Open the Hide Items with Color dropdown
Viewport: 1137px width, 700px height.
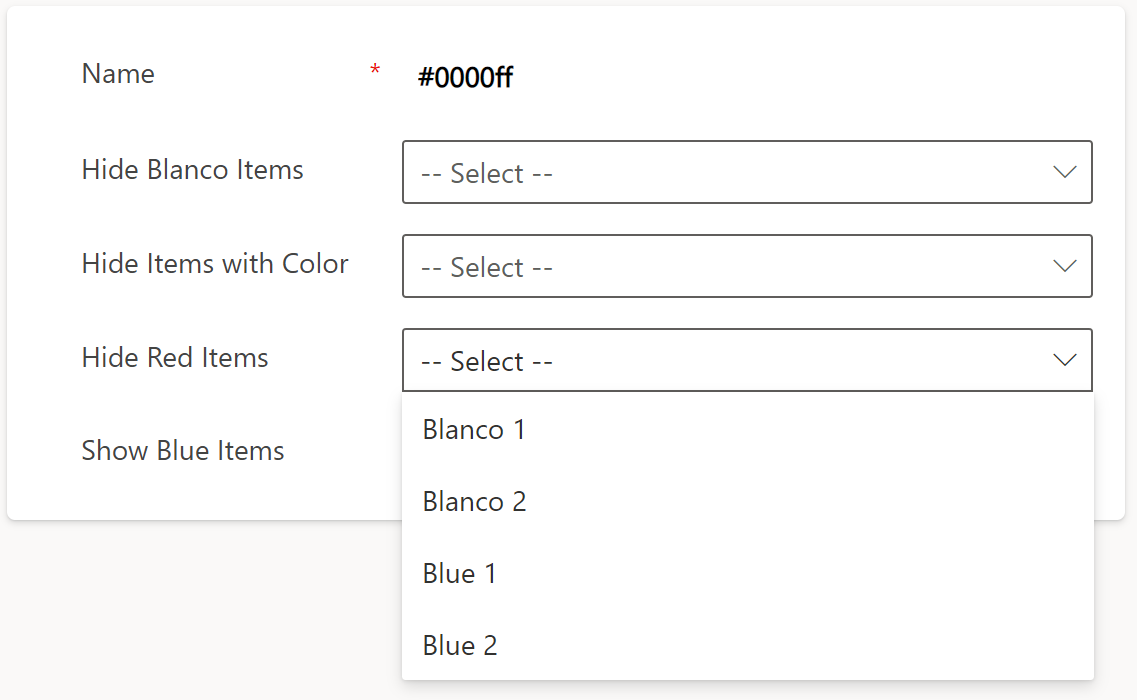[747, 266]
